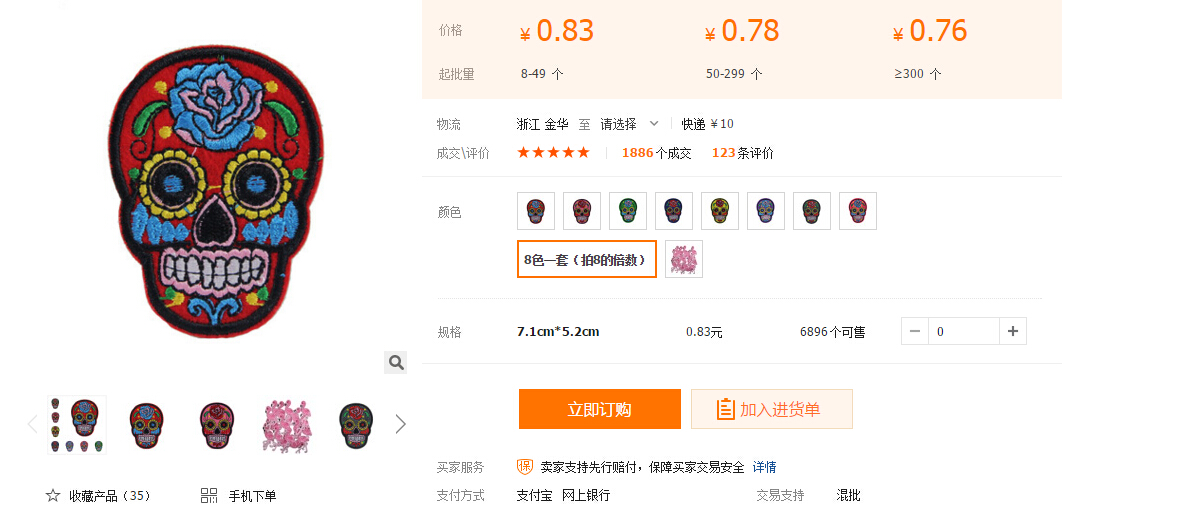Select the eight-skull set thumbnail
The height and width of the screenshot is (508, 1182).
77,425
